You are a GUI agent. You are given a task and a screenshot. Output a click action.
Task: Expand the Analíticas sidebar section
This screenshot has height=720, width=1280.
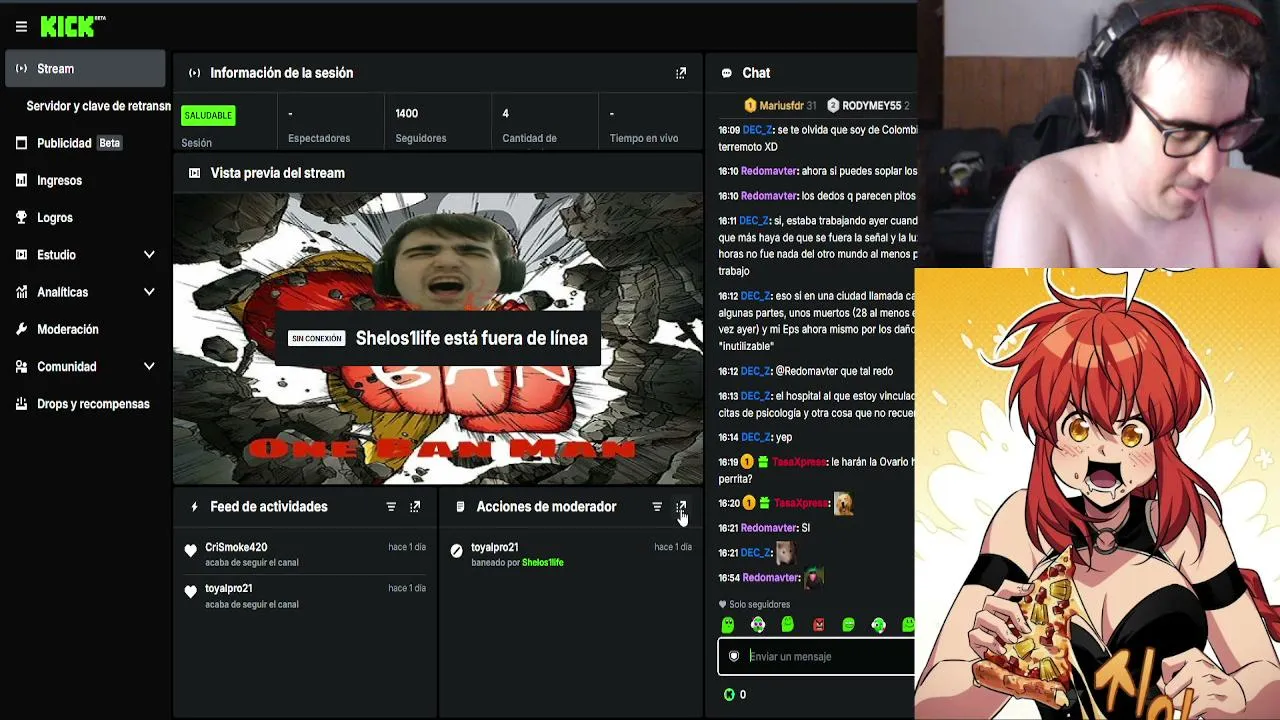pos(149,292)
